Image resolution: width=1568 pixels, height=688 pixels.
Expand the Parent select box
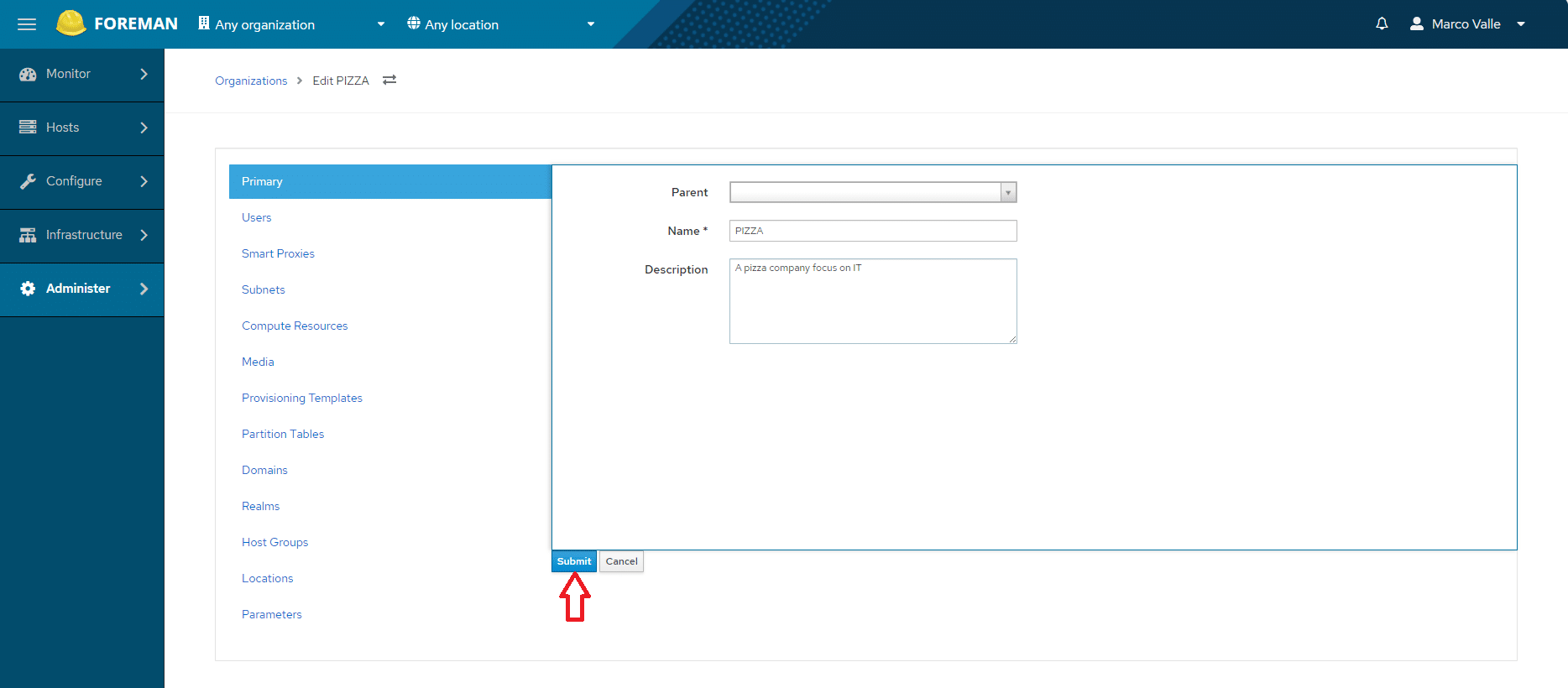[x=873, y=192]
